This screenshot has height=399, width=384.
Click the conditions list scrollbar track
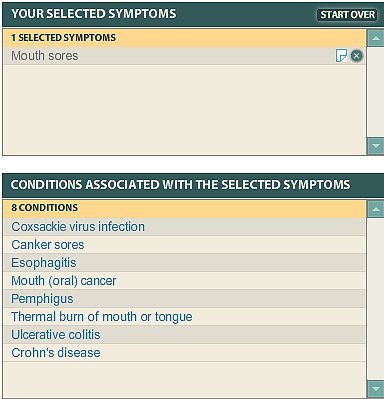pos(376,299)
